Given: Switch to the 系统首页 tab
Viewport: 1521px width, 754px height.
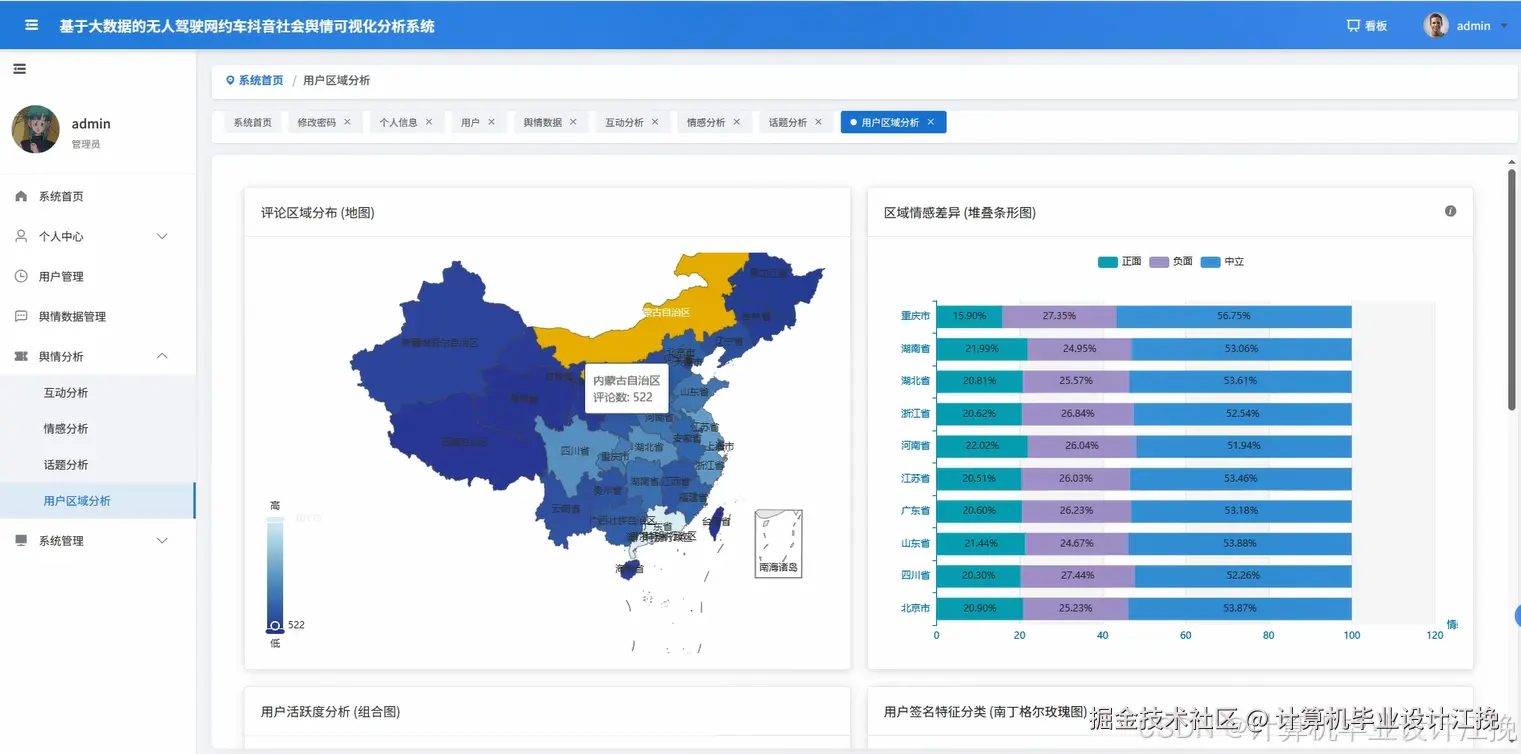Looking at the screenshot, I should pyautogui.click(x=252, y=122).
